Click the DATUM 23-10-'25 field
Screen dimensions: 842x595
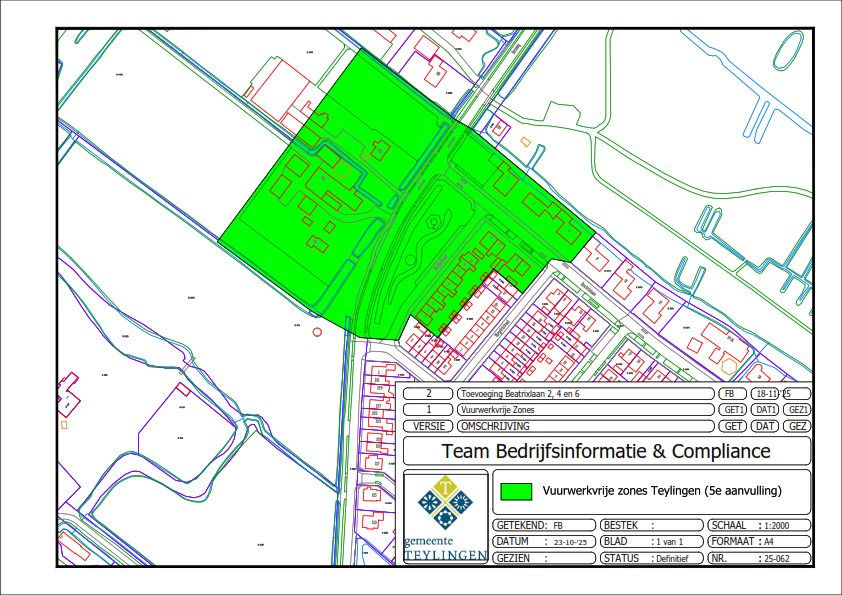545,541
